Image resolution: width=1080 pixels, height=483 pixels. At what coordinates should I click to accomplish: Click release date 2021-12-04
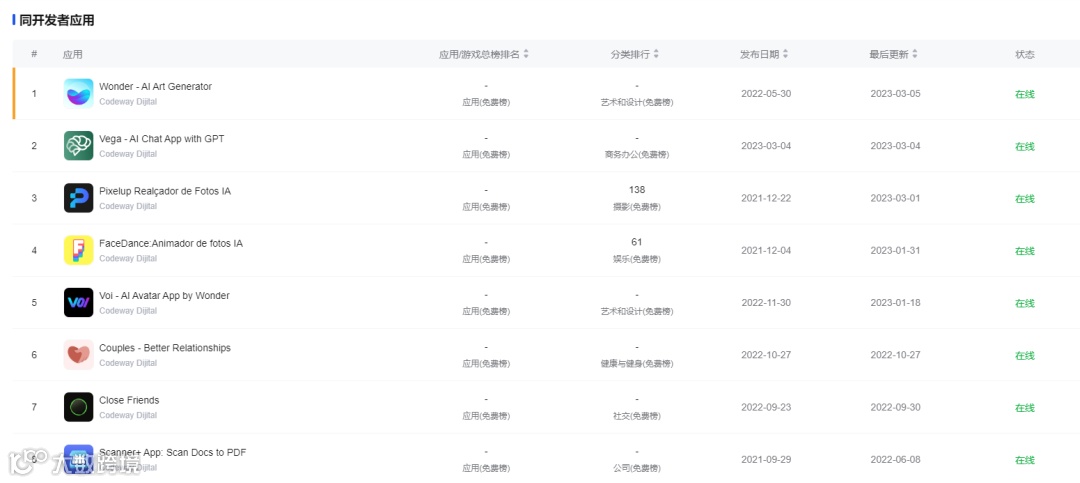tap(766, 251)
